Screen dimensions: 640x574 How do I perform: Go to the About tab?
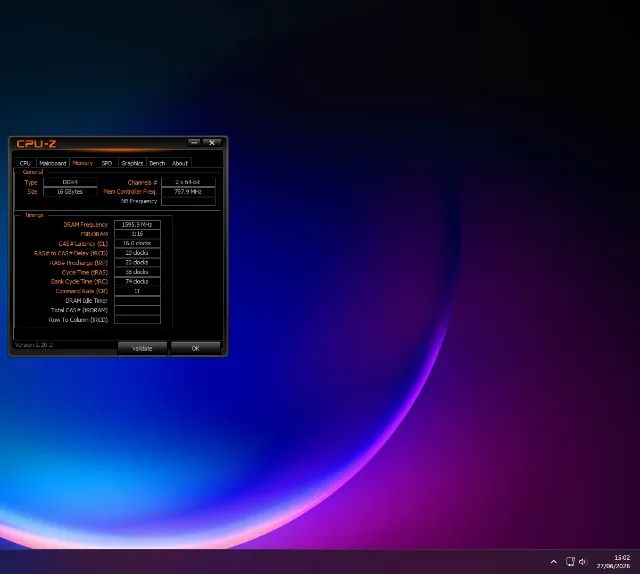[180, 163]
